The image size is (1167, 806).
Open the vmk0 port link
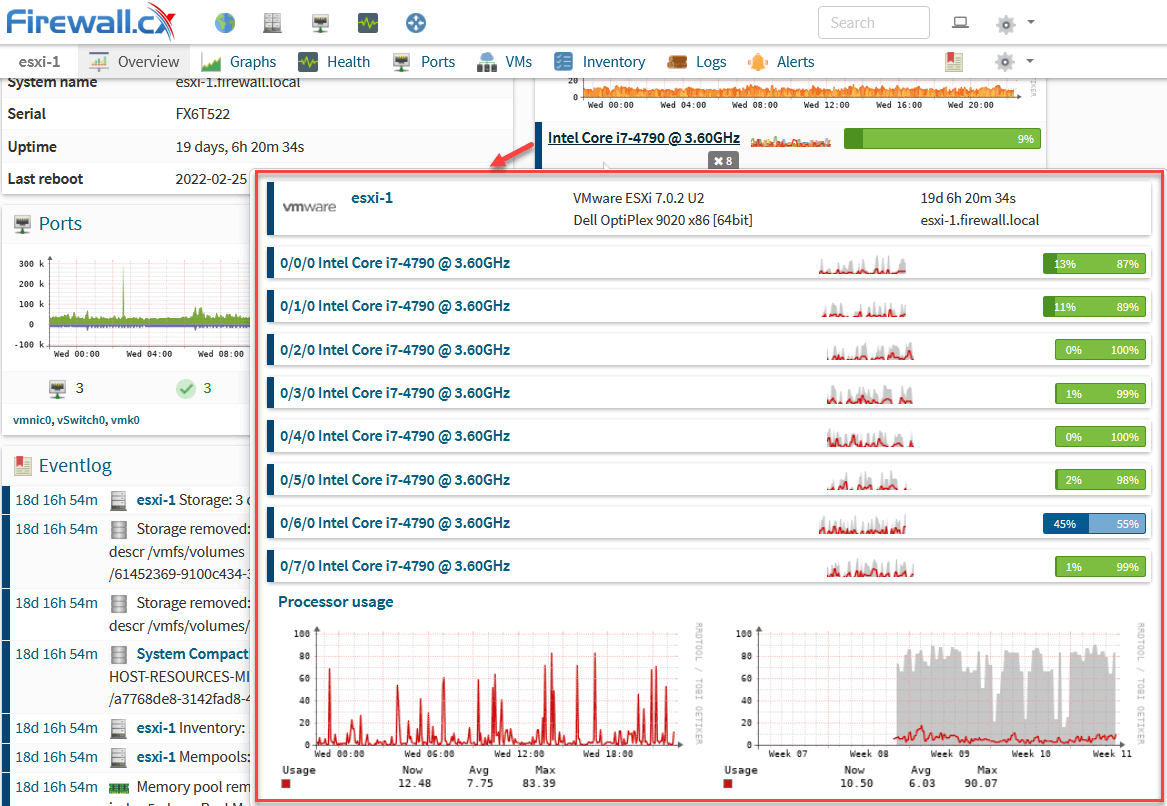pyautogui.click(x=125, y=420)
